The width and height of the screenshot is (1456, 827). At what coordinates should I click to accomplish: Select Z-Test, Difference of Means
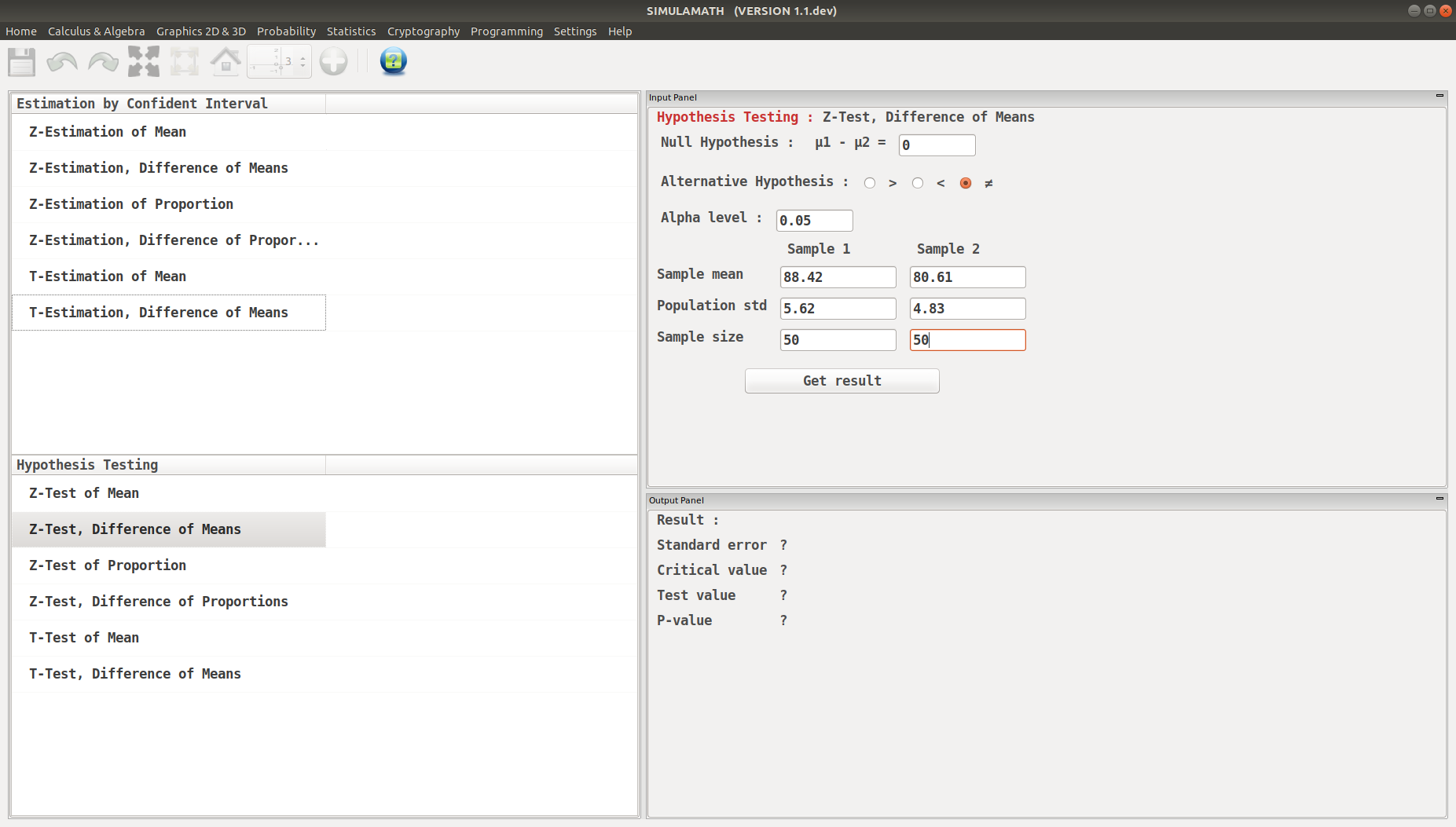coord(169,529)
